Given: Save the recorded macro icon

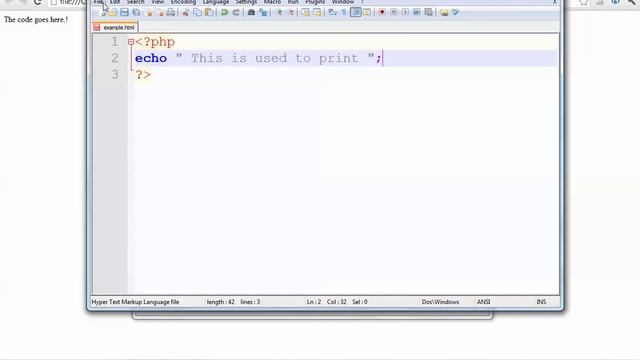Looking at the screenshot, I should click(x=428, y=13).
